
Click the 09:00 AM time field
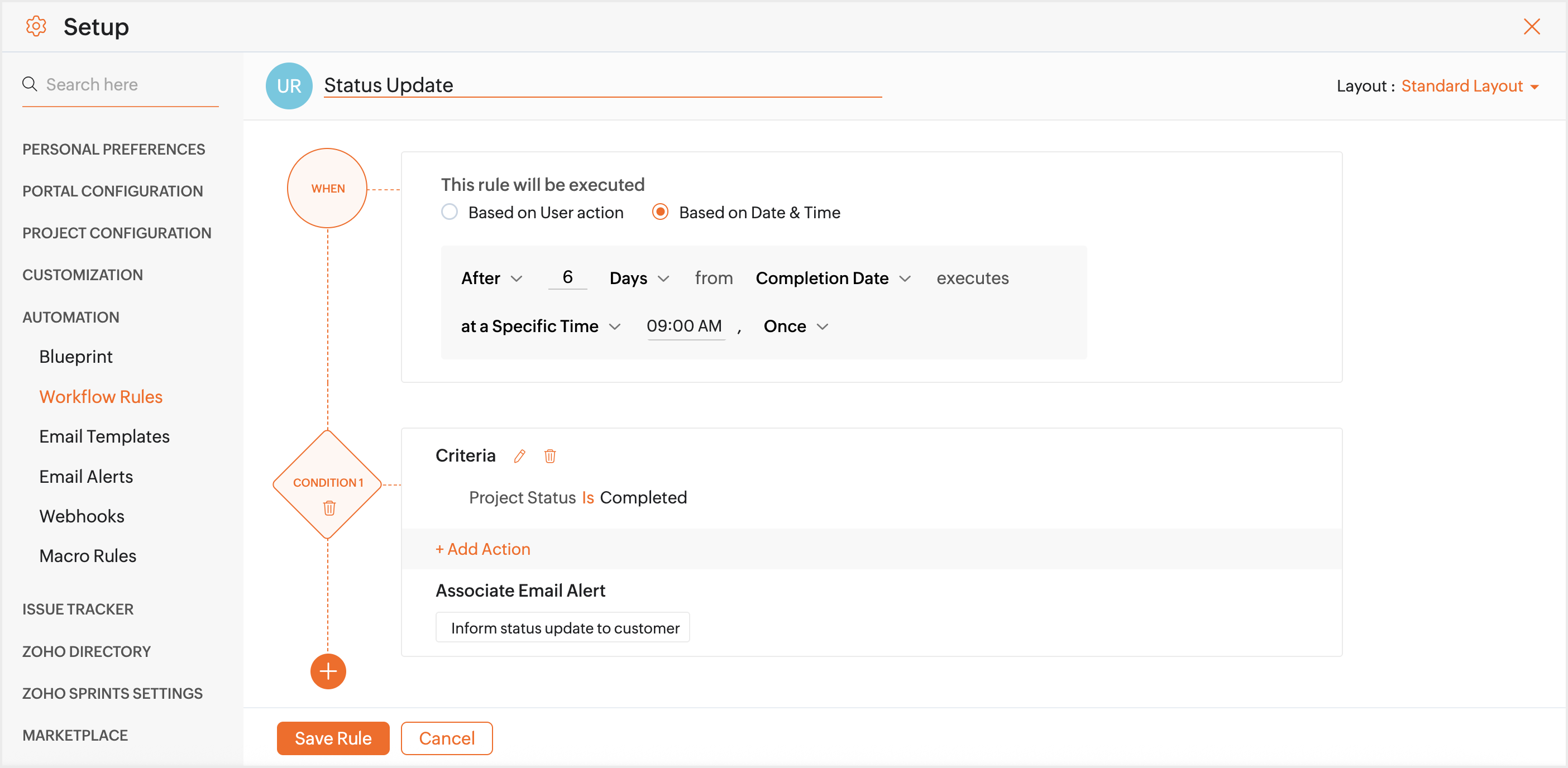pyautogui.click(x=684, y=326)
